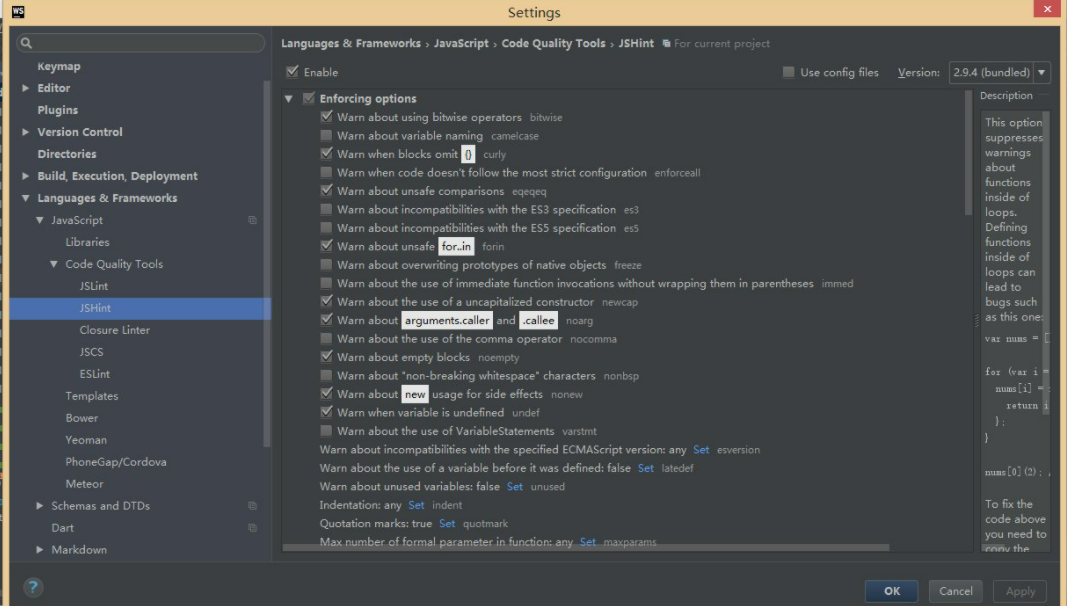Enable the varstmt VariableStatements warning
Screen dimensions: 1067x606
[327, 431]
